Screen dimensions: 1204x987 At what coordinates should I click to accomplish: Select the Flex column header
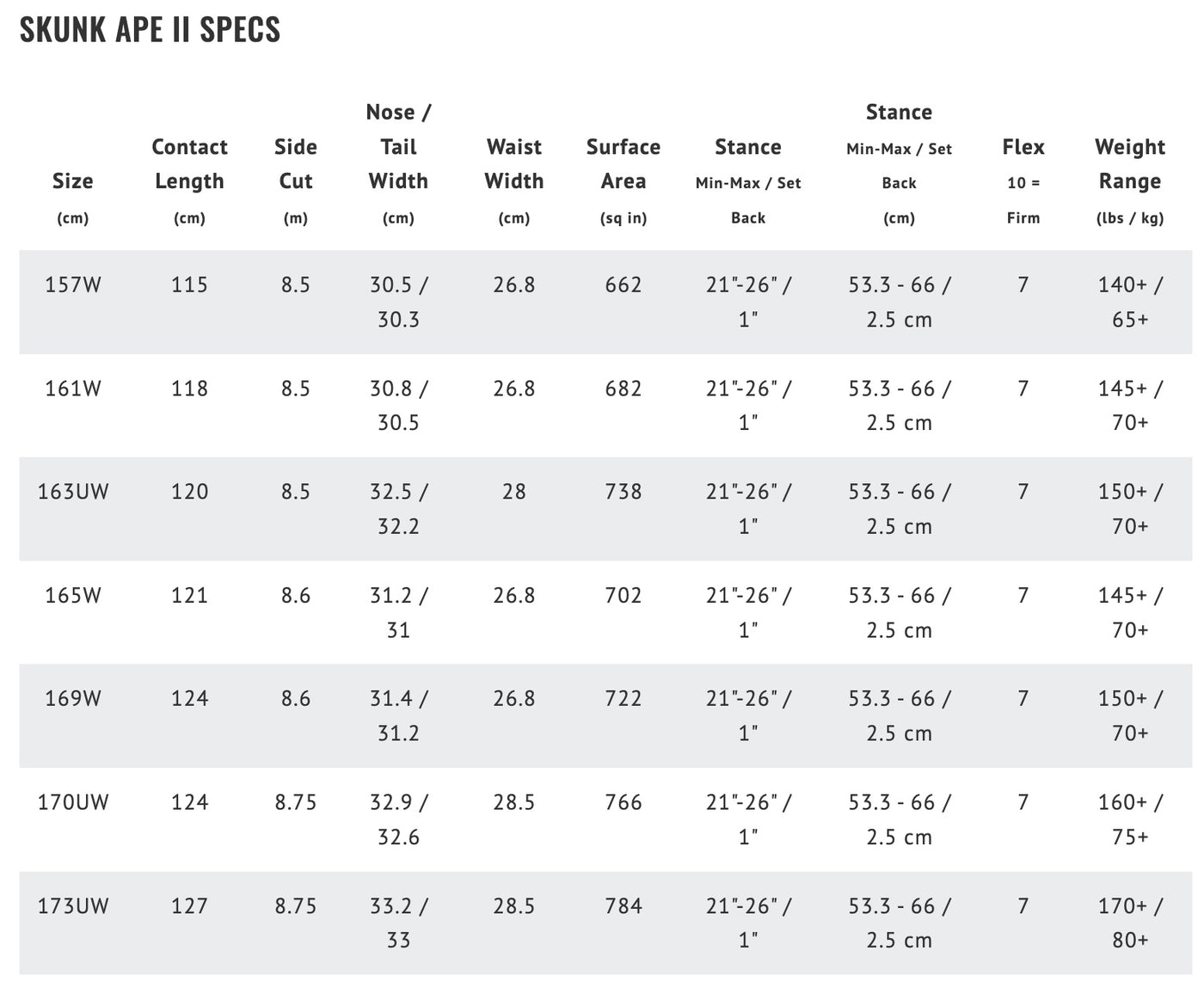pyautogui.click(x=1023, y=181)
